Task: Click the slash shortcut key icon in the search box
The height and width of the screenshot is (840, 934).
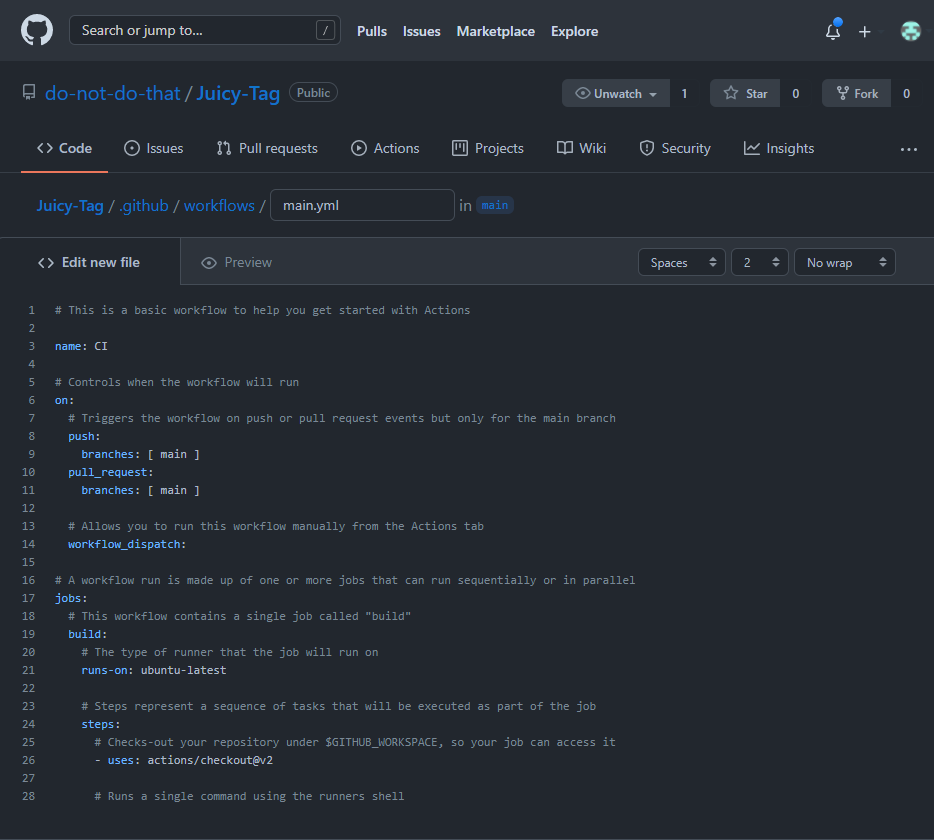Action: coord(325,30)
